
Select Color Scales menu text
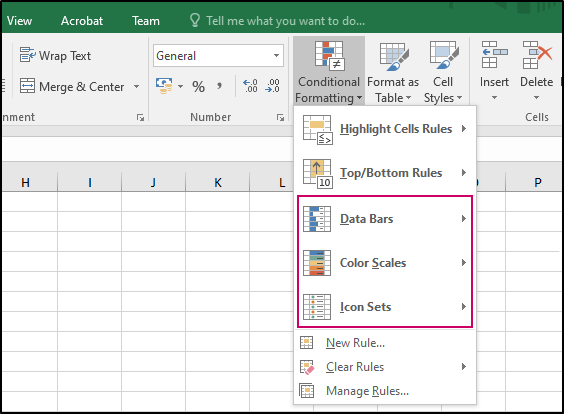[x=373, y=263]
